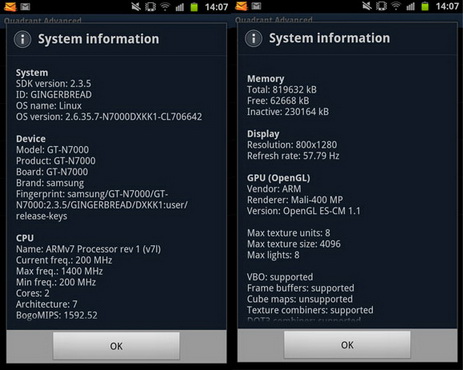Tap grey mail notification in right status bar
Image resolution: width=463 pixels, height=370 pixels.
pos(256,6)
